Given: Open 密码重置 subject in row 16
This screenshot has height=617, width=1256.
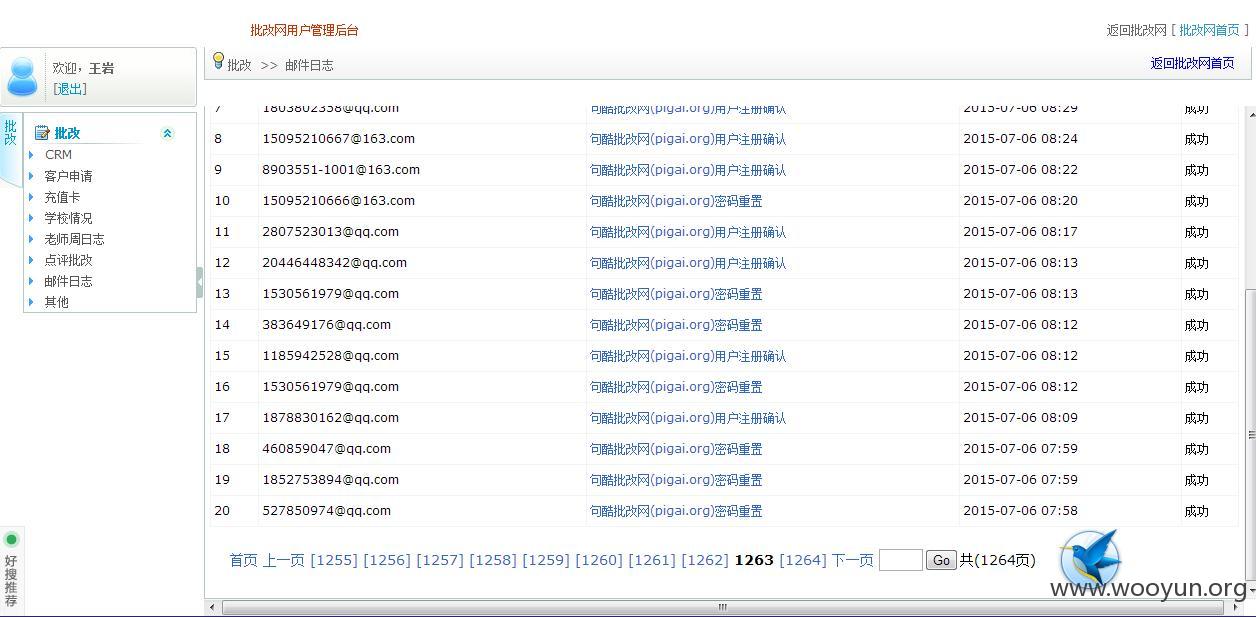Looking at the screenshot, I should 676,387.
